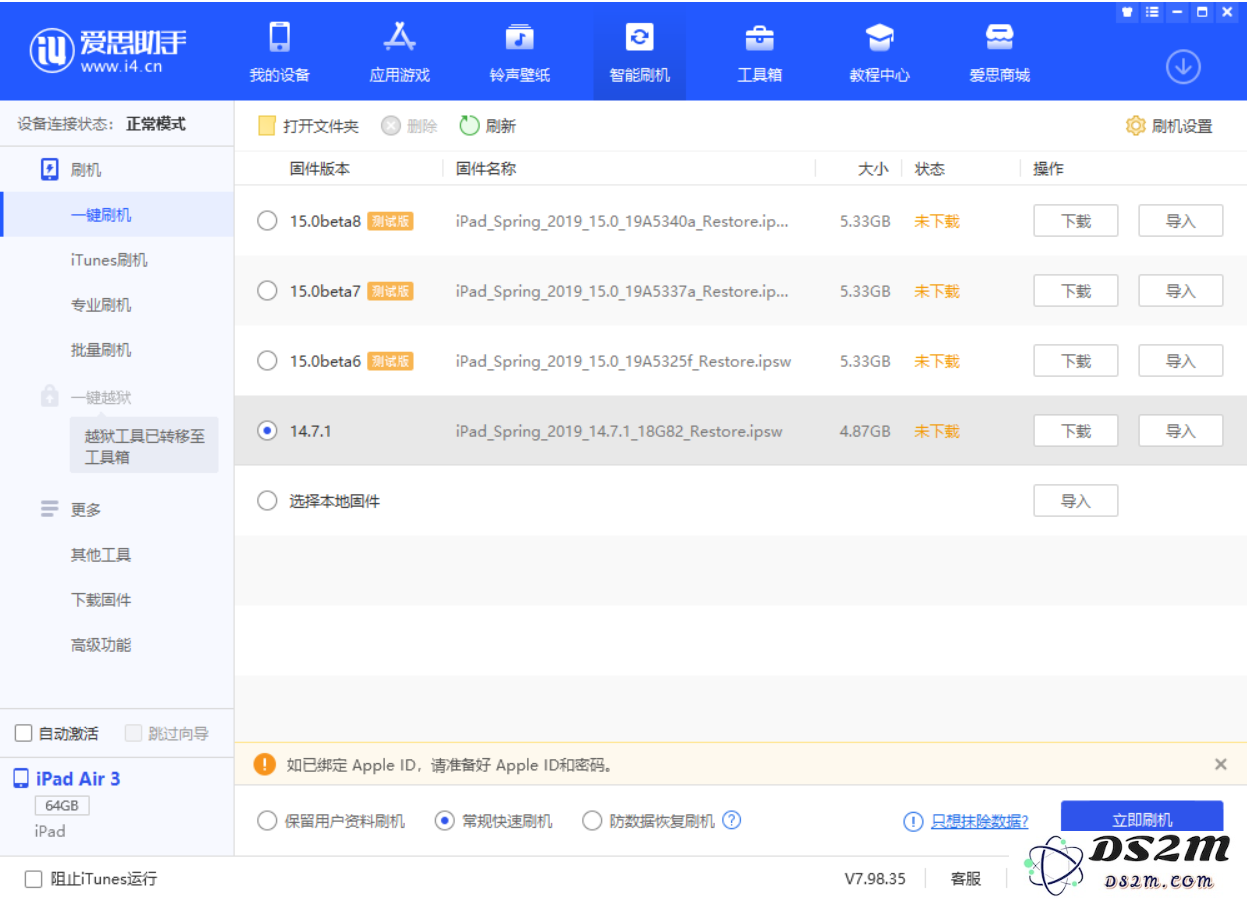Download the 15.0beta8 firmware

1075,221
